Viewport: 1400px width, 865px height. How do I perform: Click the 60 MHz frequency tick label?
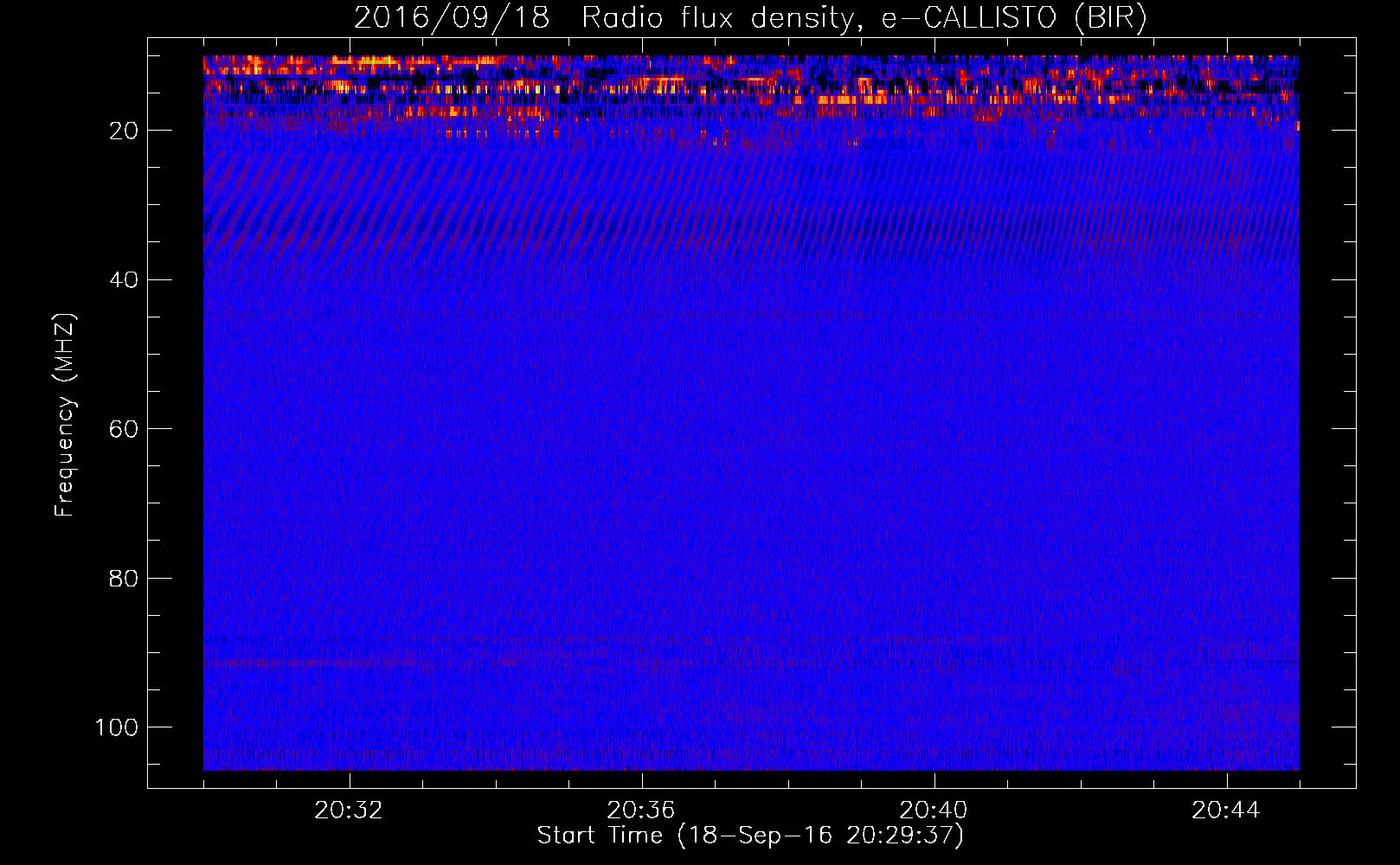[x=124, y=429]
